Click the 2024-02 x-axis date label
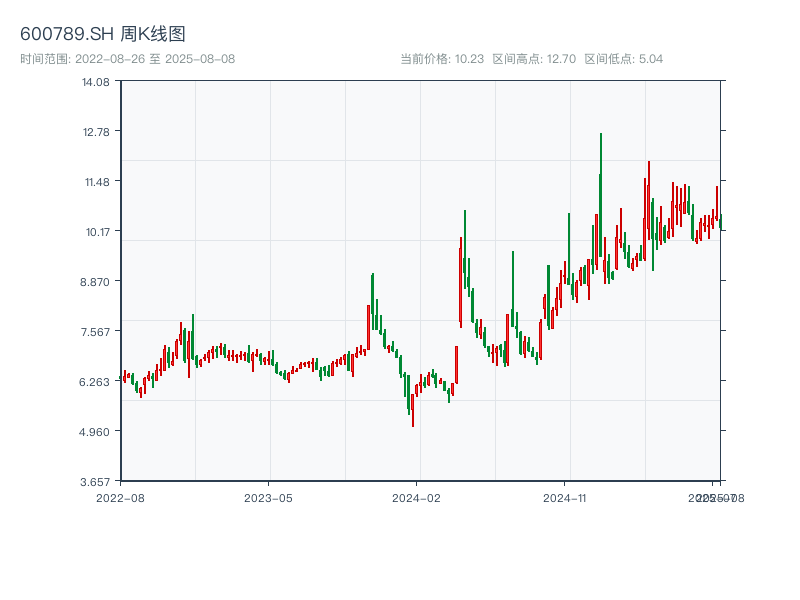The height and width of the screenshot is (600, 800). coord(417,497)
